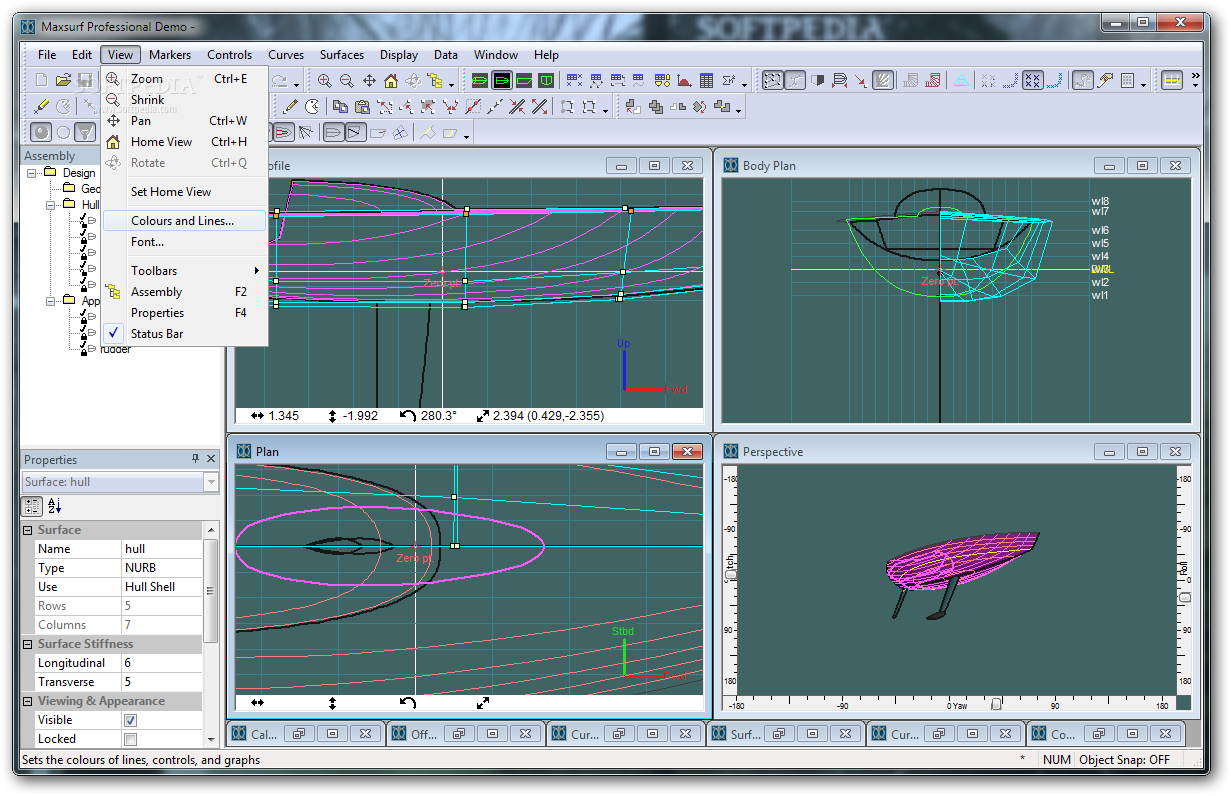The width and height of the screenshot is (1231, 796).
Task: Open the File menu
Action: tap(47, 55)
